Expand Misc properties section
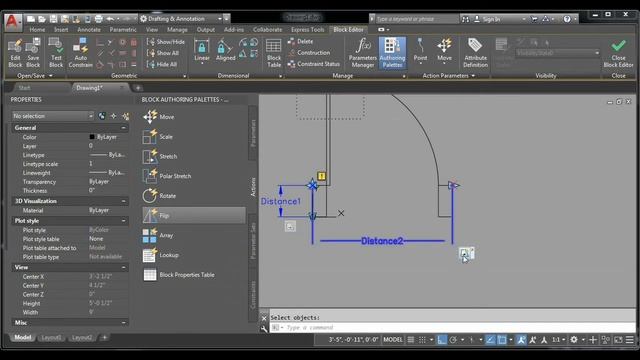This screenshot has width=640, height=360. click(x=123, y=323)
